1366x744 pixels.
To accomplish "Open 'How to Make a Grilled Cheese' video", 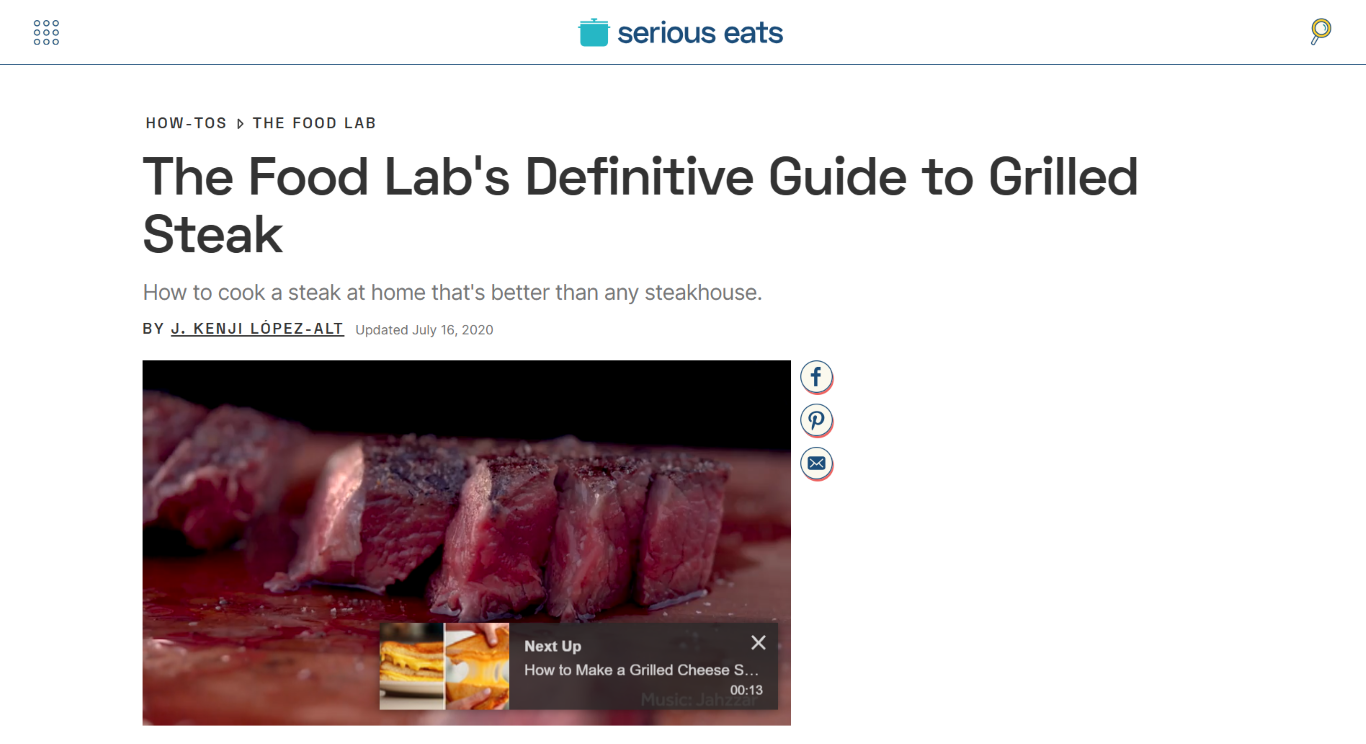I will pyautogui.click(x=641, y=670).
